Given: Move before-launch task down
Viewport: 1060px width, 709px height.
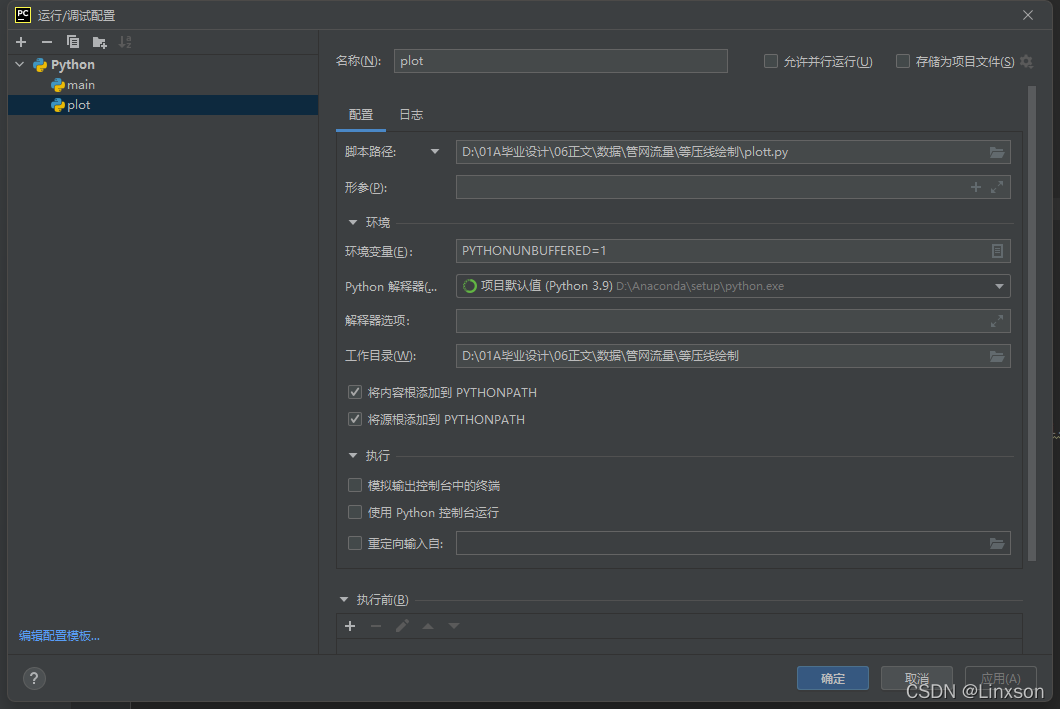Looking at the screenshot, I should pyautogui.click(x=454, y=626).
